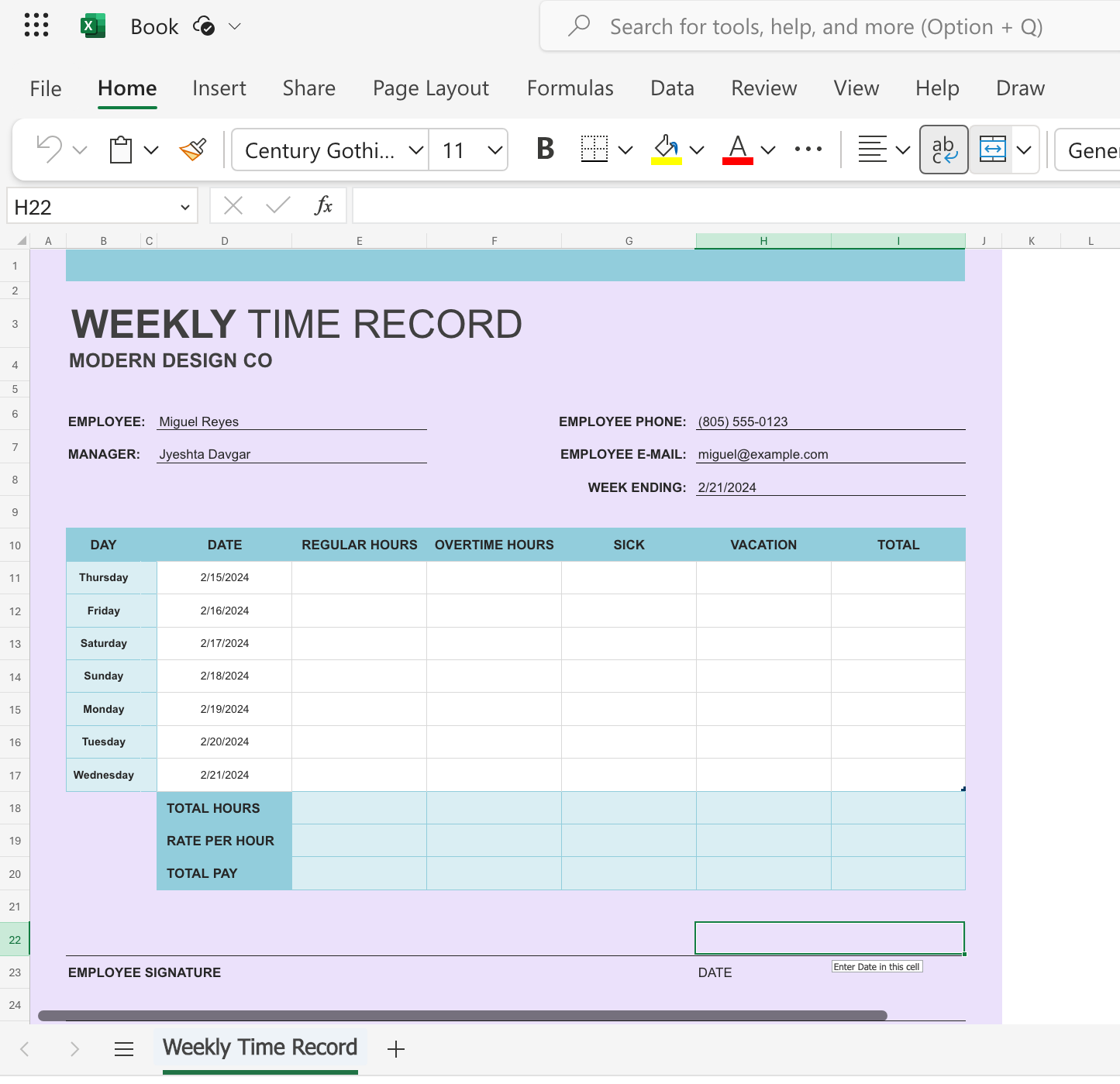Apply the Borders icon
1120x1084 pixels.
click(x=594, y=150)
